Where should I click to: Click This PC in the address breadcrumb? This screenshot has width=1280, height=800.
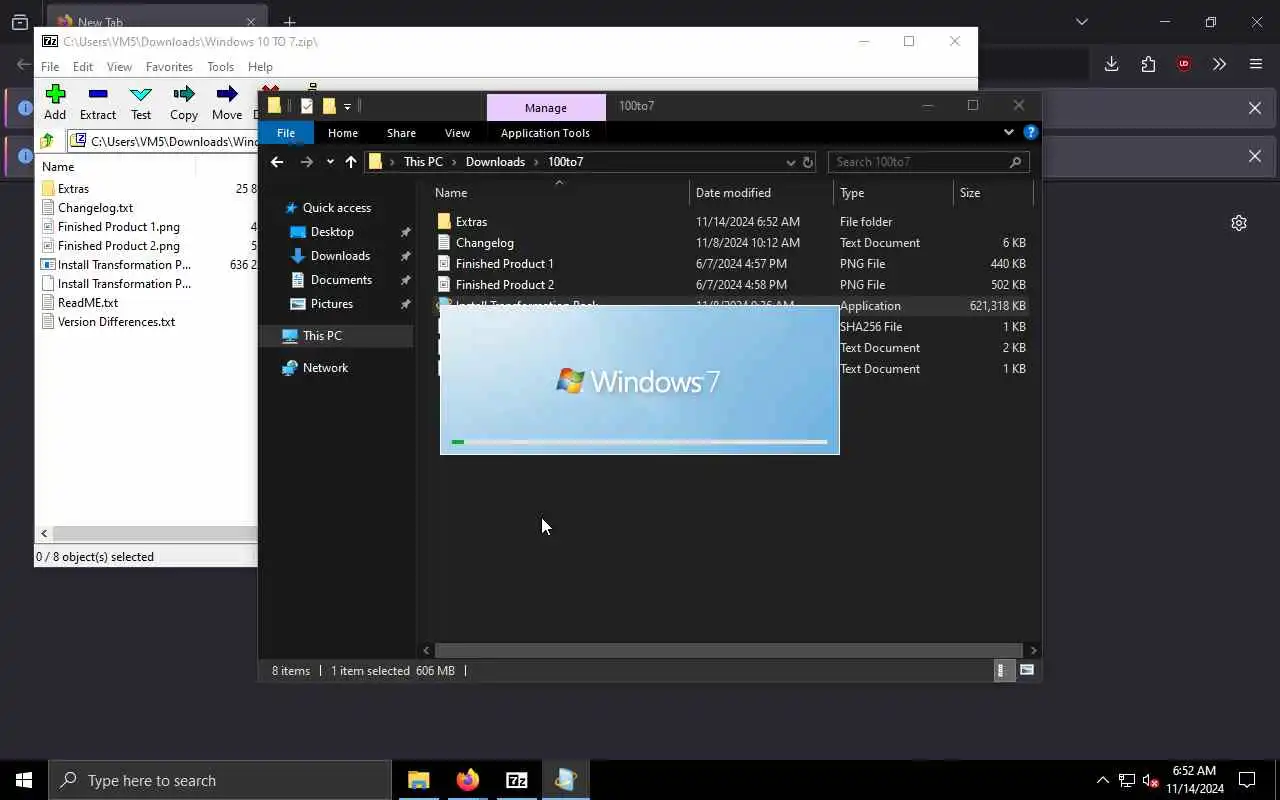(423, 162)
